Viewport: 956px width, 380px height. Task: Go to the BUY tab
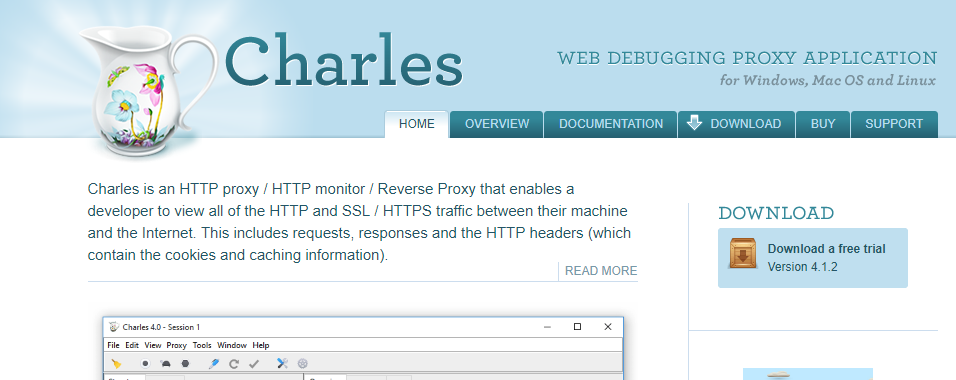823,124
